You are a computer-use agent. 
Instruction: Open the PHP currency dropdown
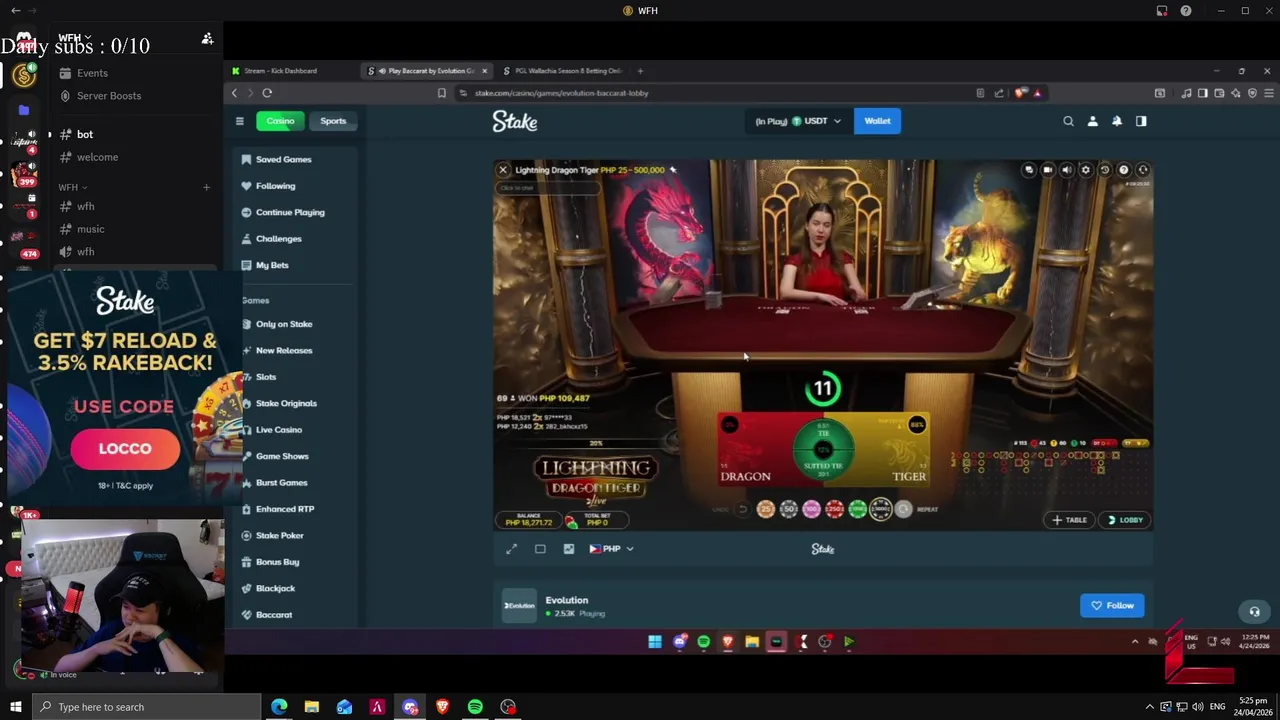(x=611, y=549)
